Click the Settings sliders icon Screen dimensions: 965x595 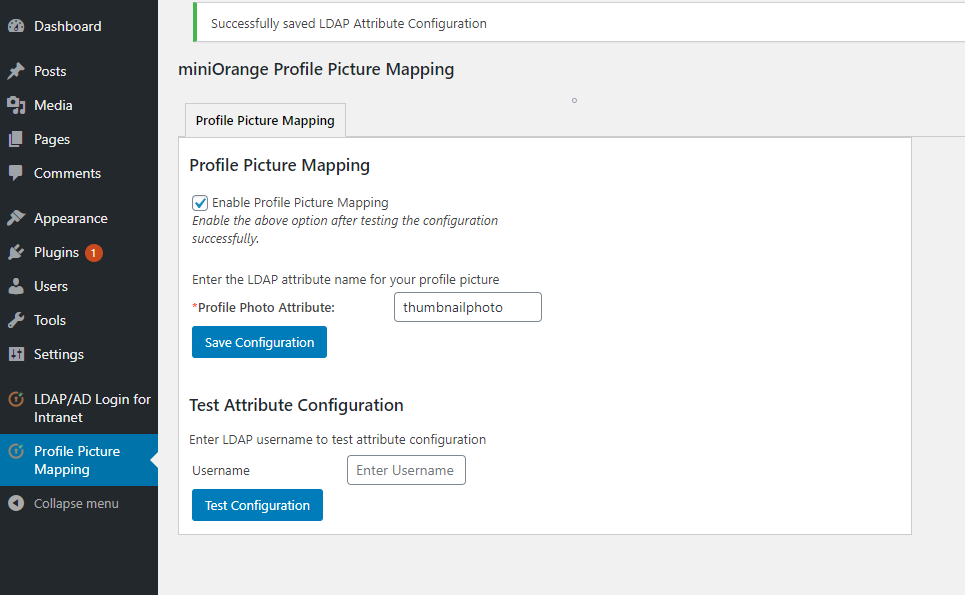(x=17, y=354)
